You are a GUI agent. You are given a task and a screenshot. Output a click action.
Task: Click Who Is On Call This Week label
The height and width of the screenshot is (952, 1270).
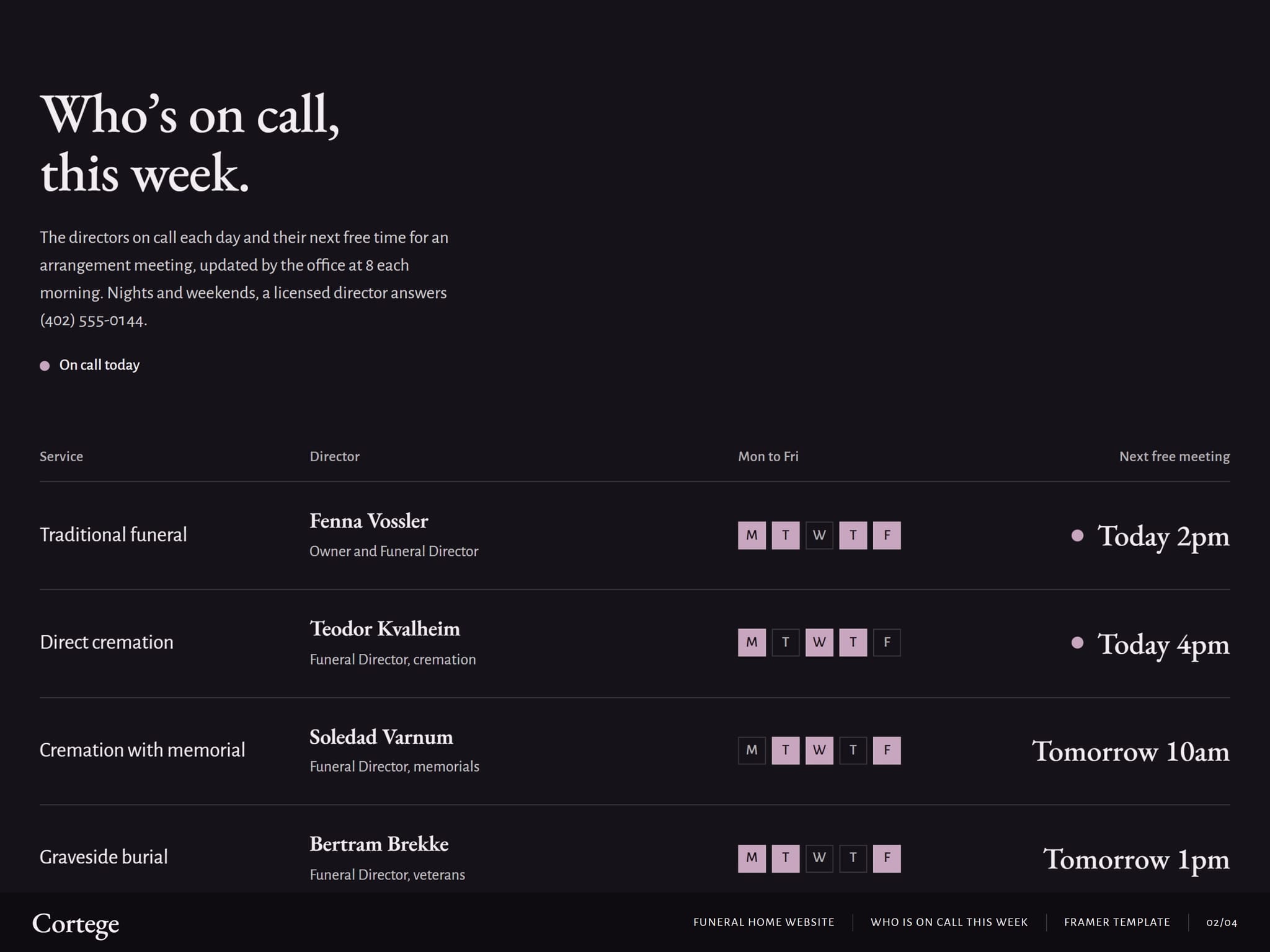point(949,922)
